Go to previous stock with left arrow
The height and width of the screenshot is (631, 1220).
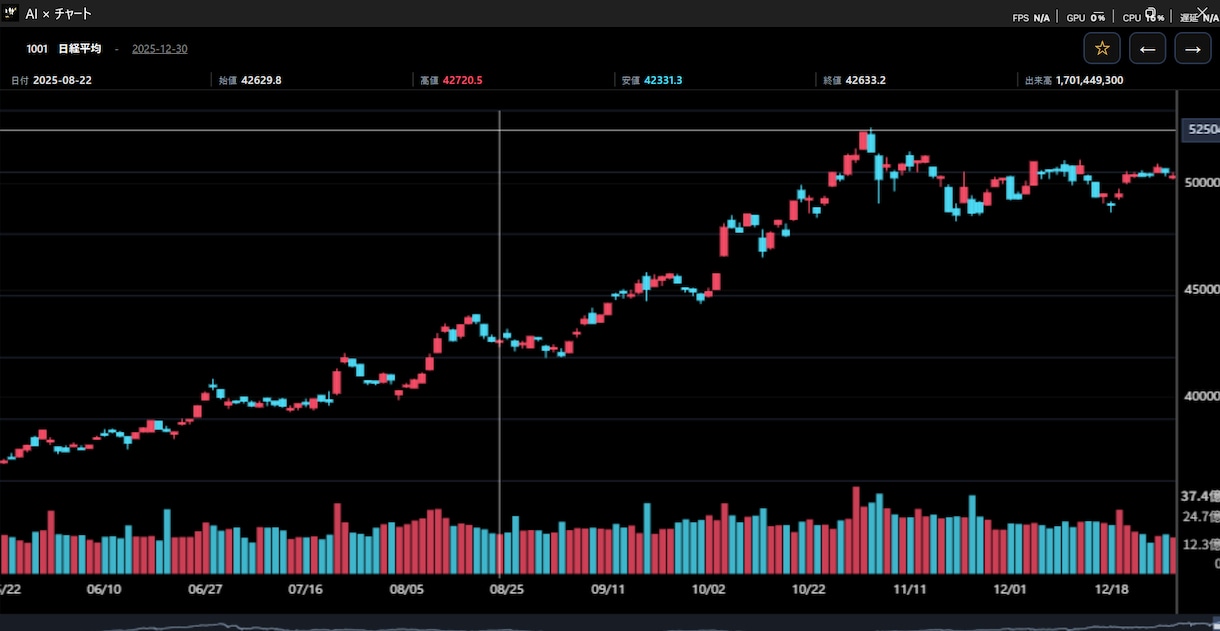pos(1147,48)
